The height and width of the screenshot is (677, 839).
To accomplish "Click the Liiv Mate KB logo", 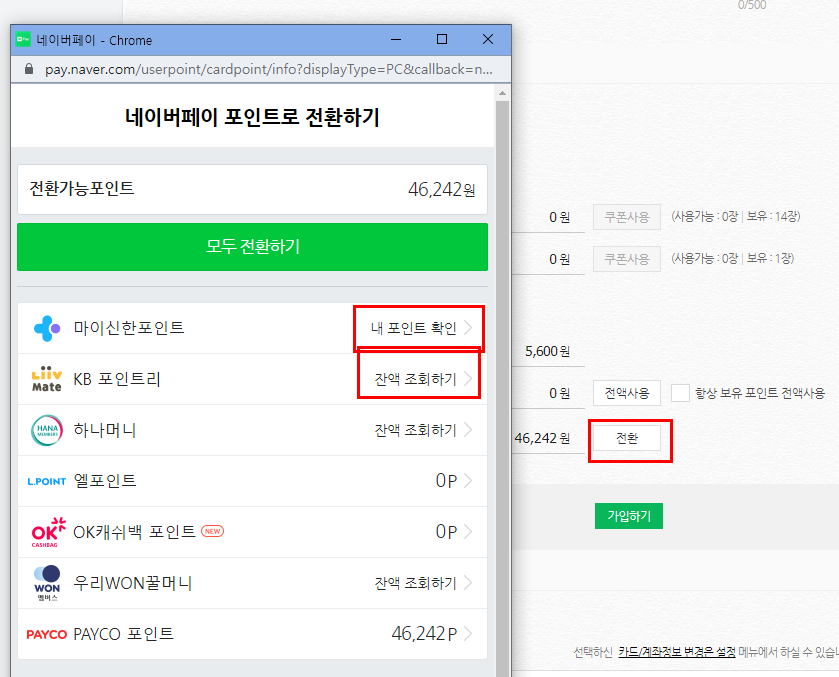I will [x=47, y=379].
